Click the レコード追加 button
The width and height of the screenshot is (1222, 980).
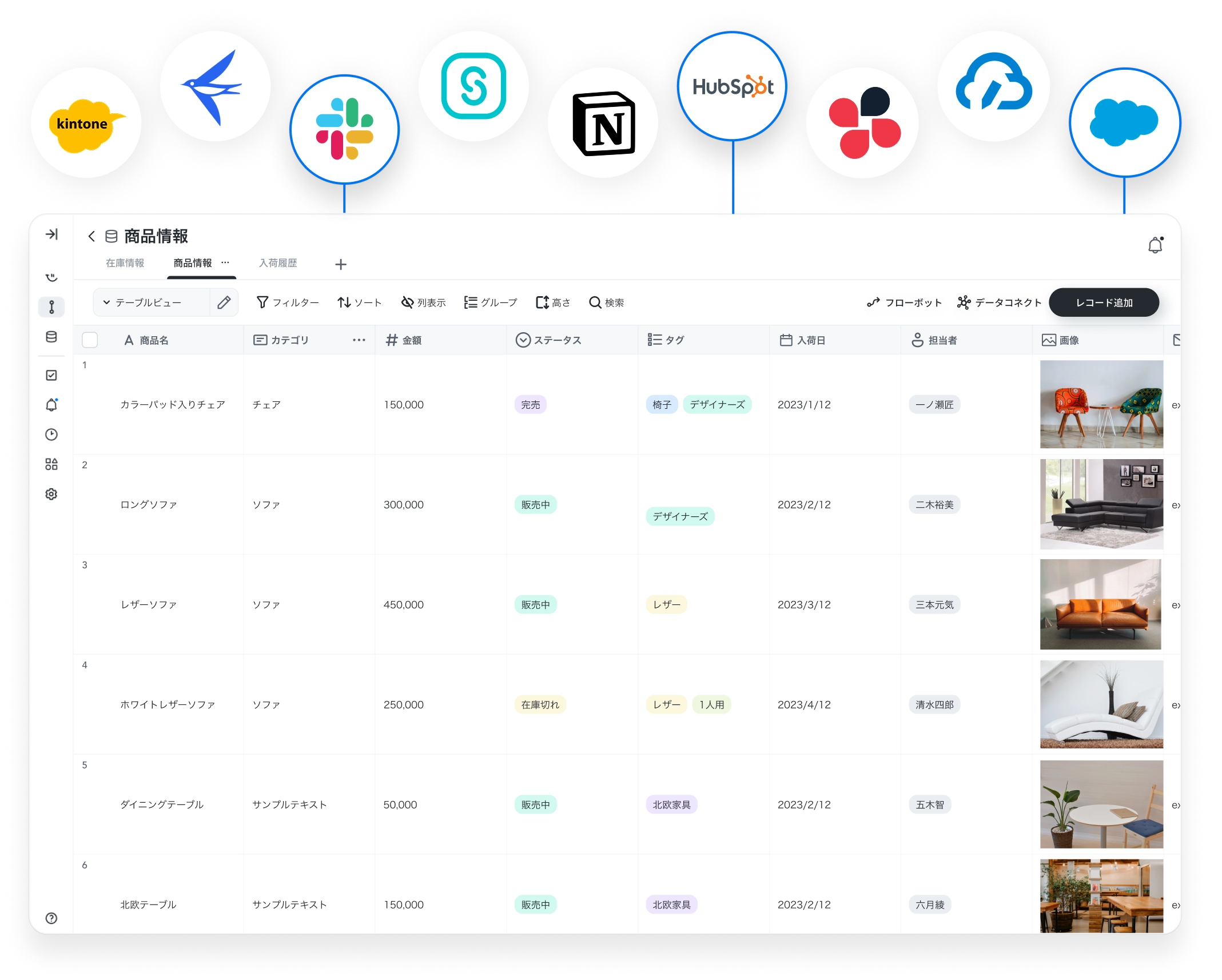point(1104,302)
